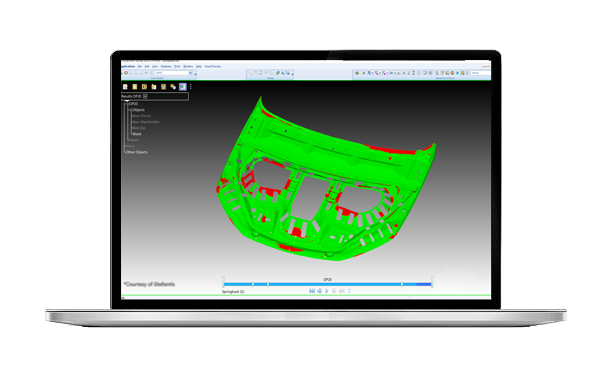Collapse the Objects tree node
This screenshot has width=612, height=374.
pos(131,110)
